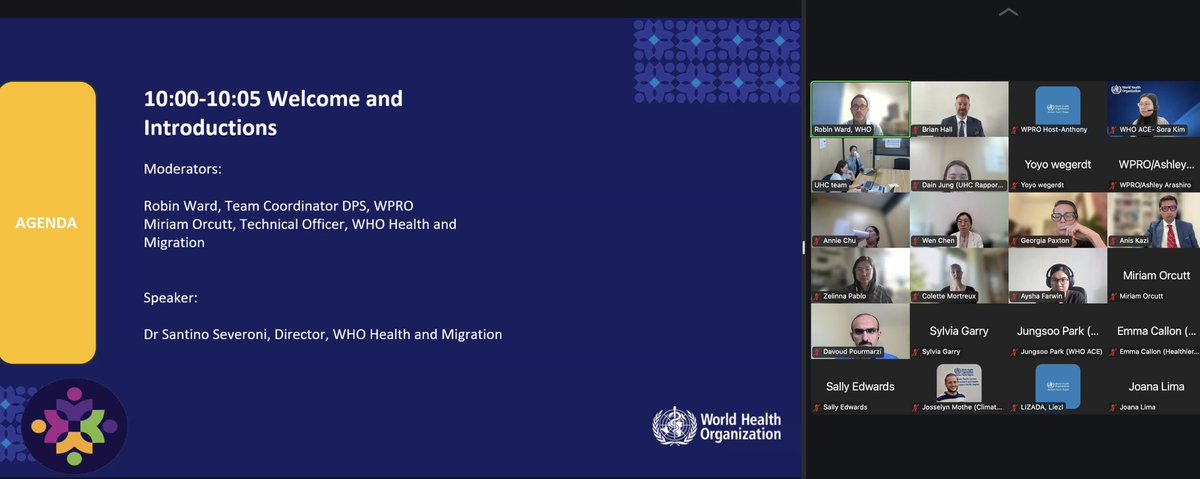Click muted mic icon beside small Sylvia Garry label
Screen dimensions: 1200x479
tap(917, 352)
